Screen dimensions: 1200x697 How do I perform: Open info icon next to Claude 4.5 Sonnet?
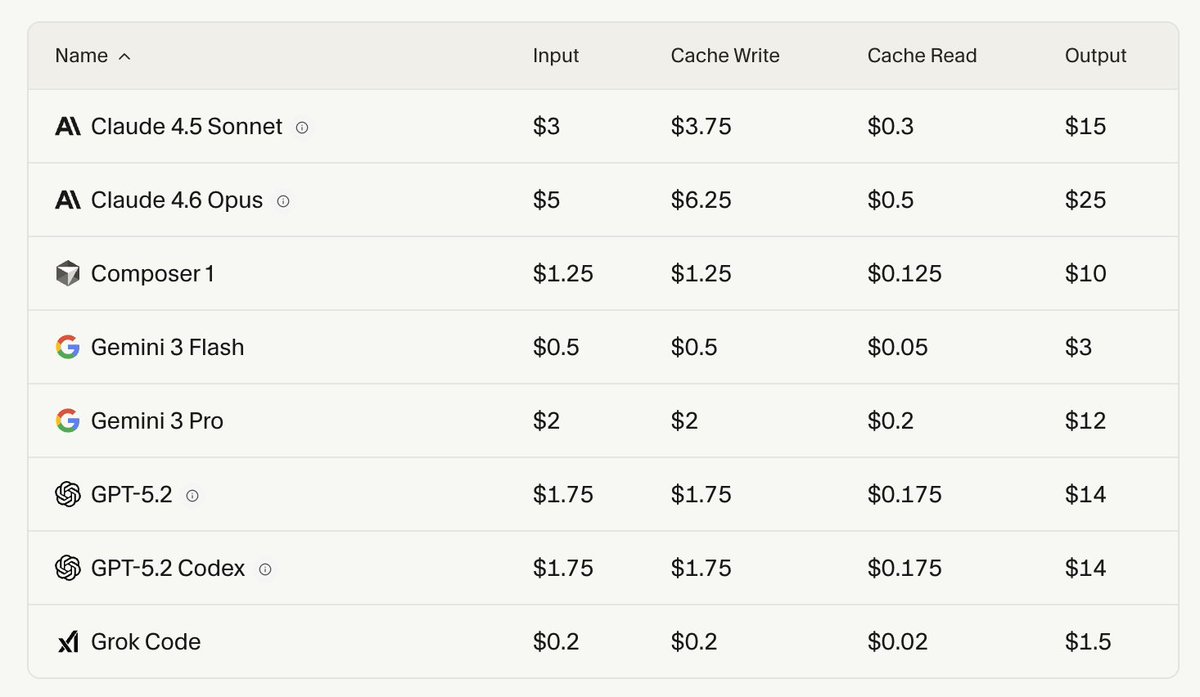[302, 128]
